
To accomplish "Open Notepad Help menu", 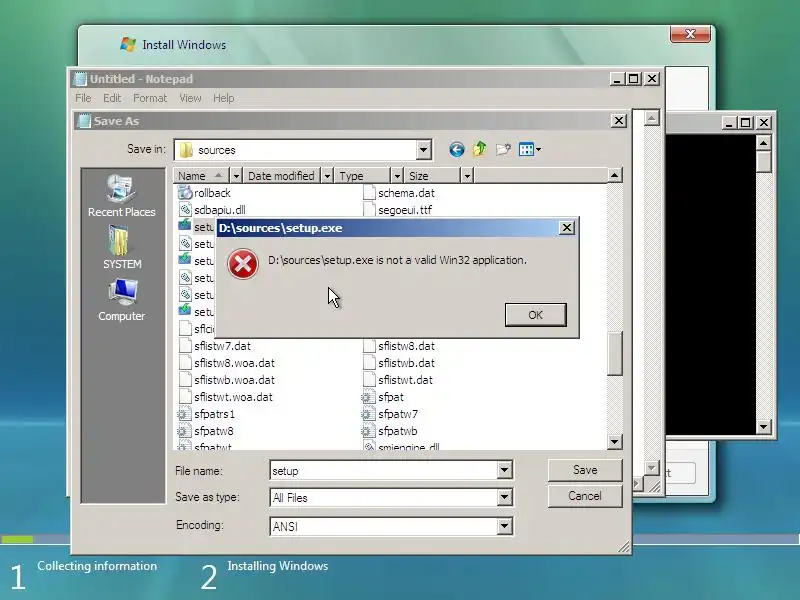I will tap(223, 98).
